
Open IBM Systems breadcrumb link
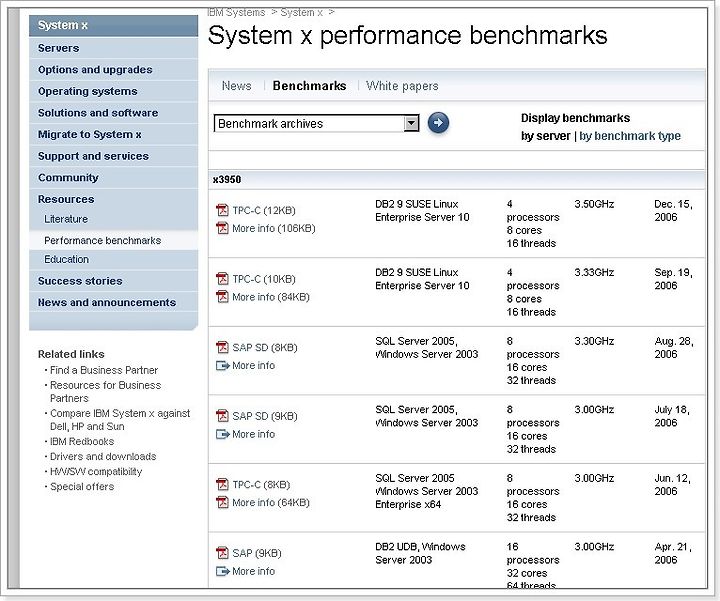tap(236, 12)
